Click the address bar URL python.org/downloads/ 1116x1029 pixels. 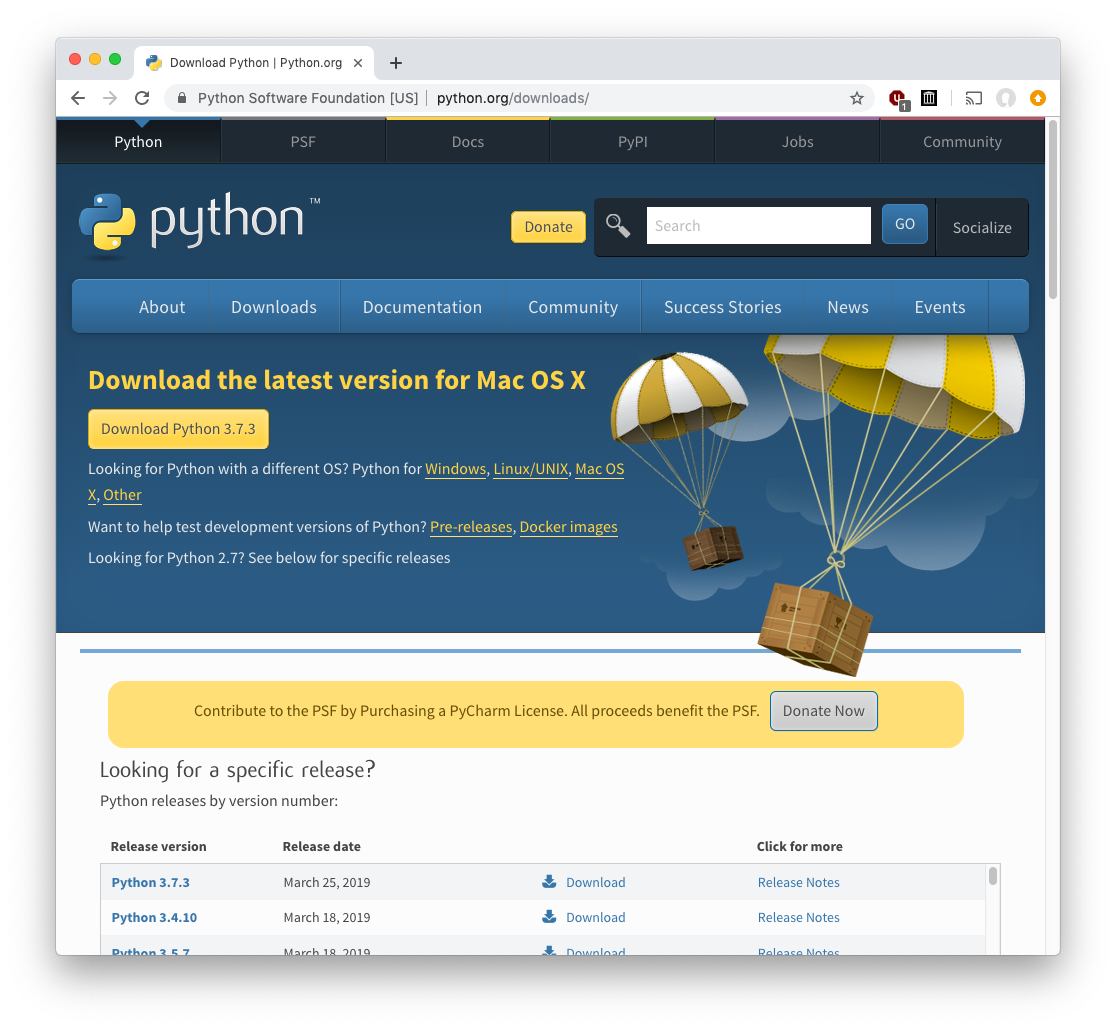512,98
